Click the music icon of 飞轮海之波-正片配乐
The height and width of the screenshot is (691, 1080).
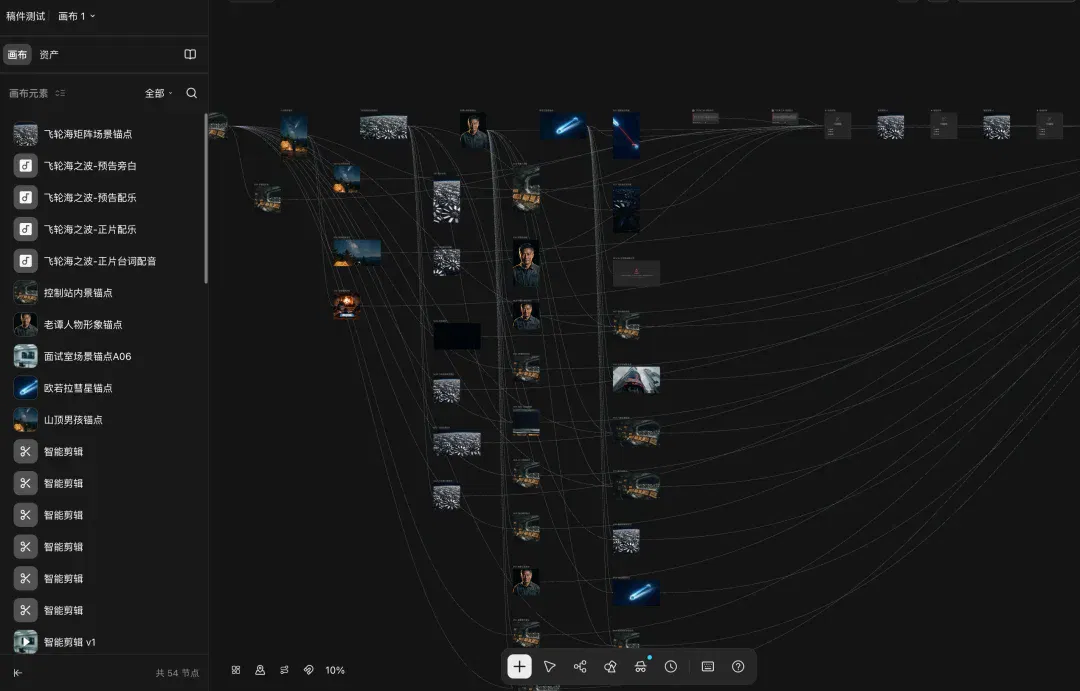[25, 229]
